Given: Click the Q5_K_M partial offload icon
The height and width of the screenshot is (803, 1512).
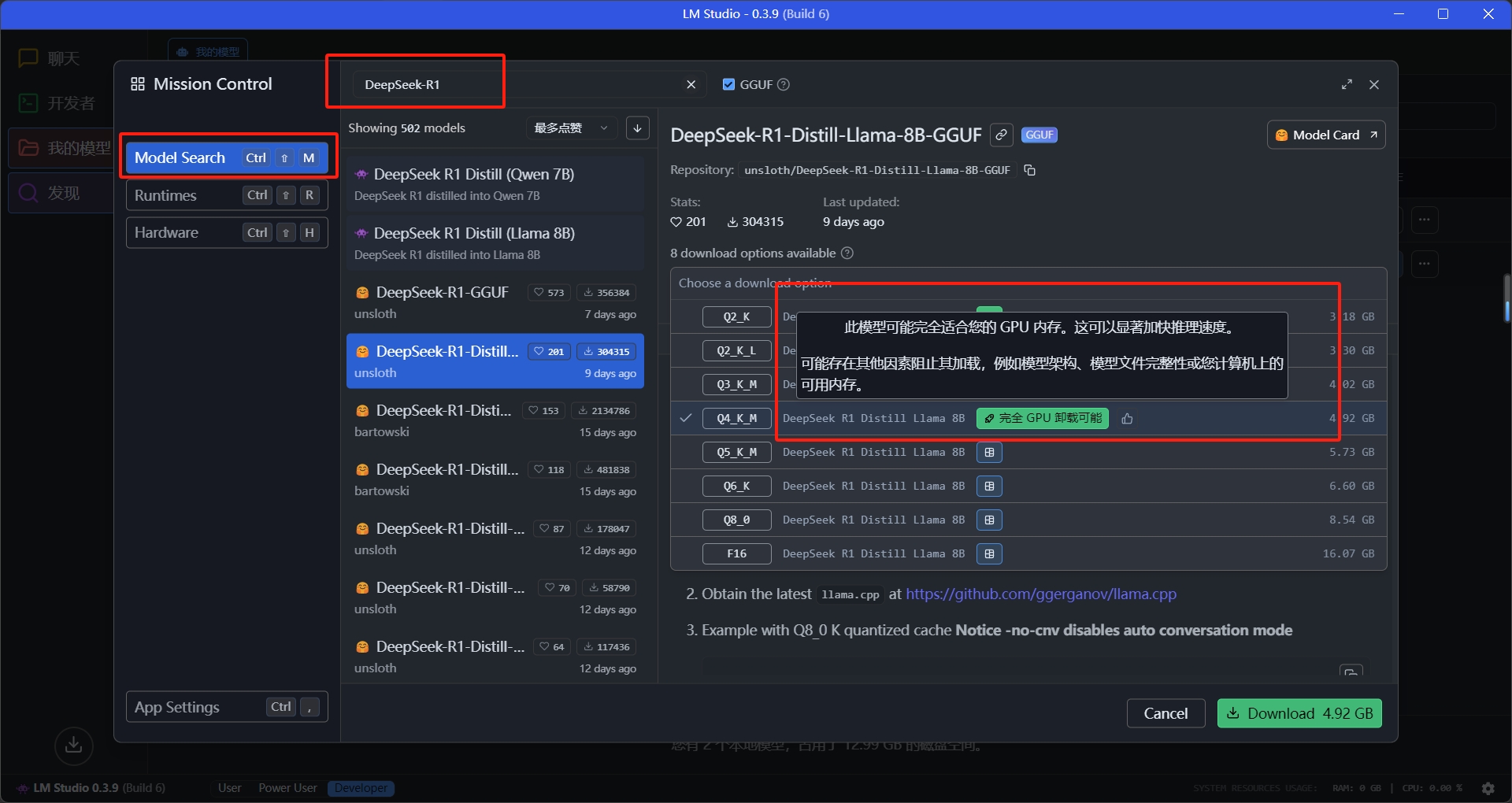Looking at the screenshot, I should [989, 453].
